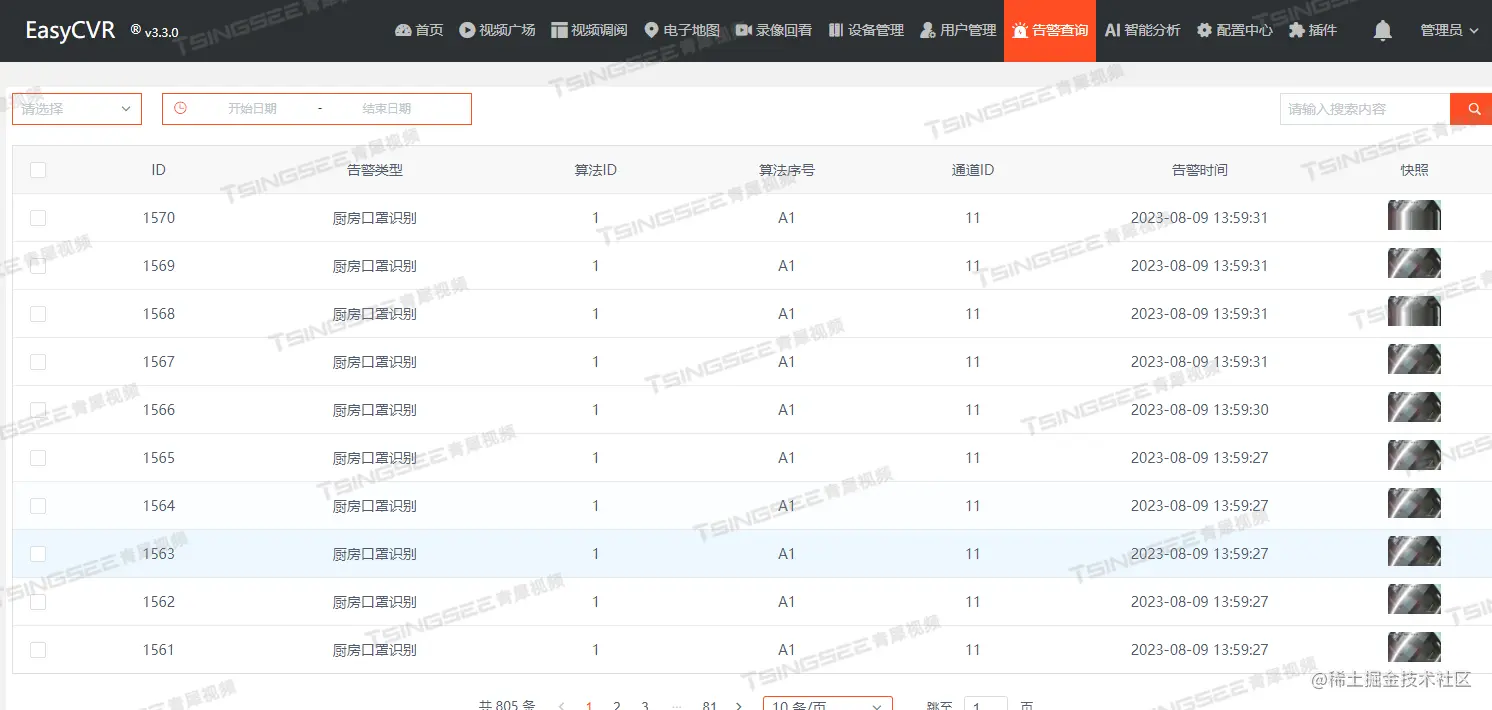Click the 快照 column header
This screenshot has width=1492, height=710.
[1415, 170]
